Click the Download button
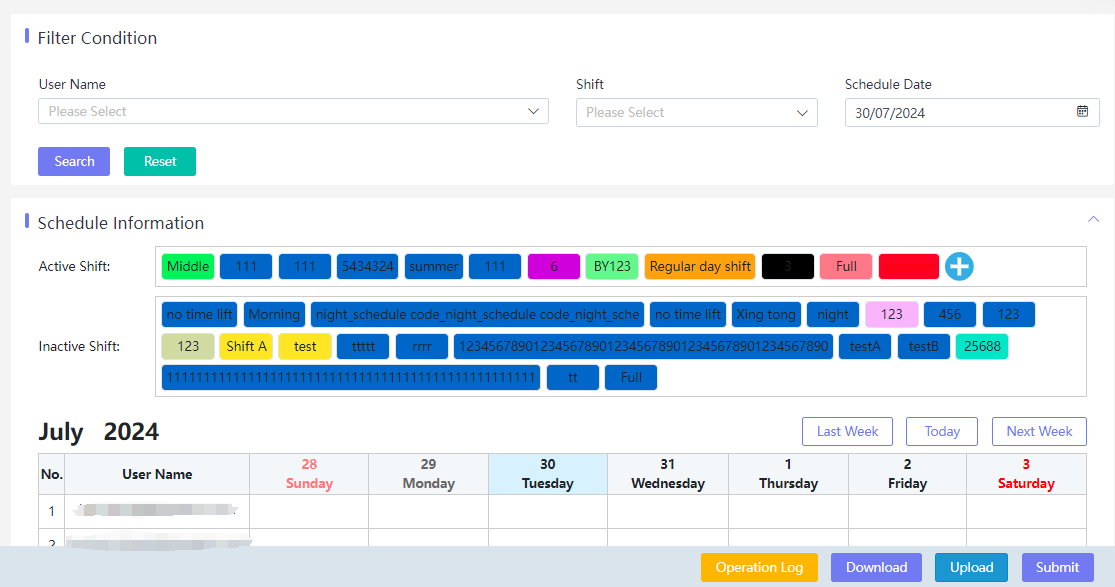This screenshot has height=587, width=1115. point(876,567)
